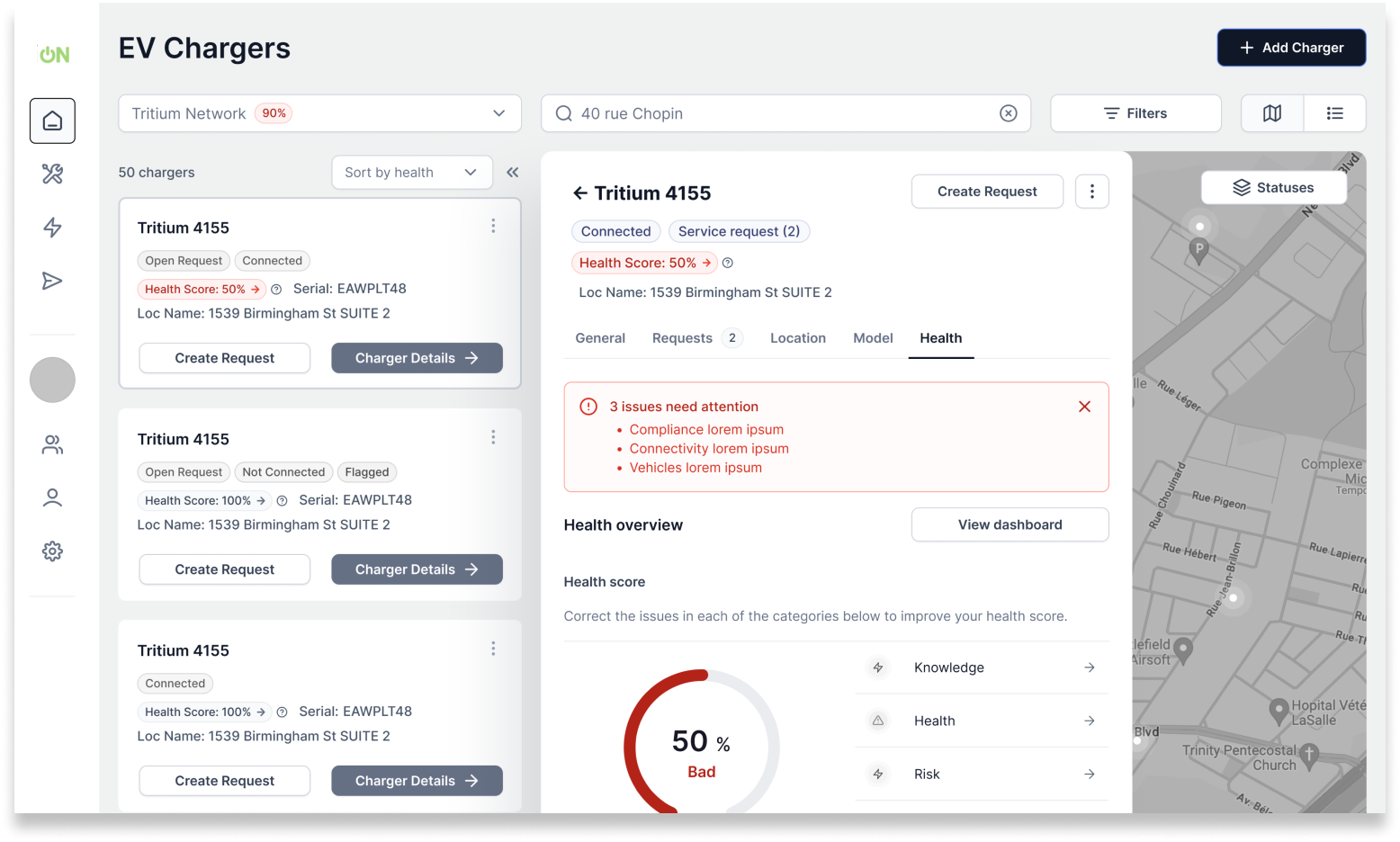Switch to map view
1400x842 pixels.
pos(1272,113)
